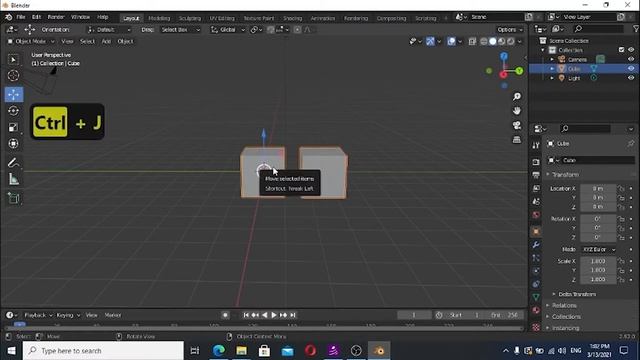Open the Material properties tab
Image resolution: width=640 pixels, height=360 pixels.
pyautogui.click(x=536, y=310)
